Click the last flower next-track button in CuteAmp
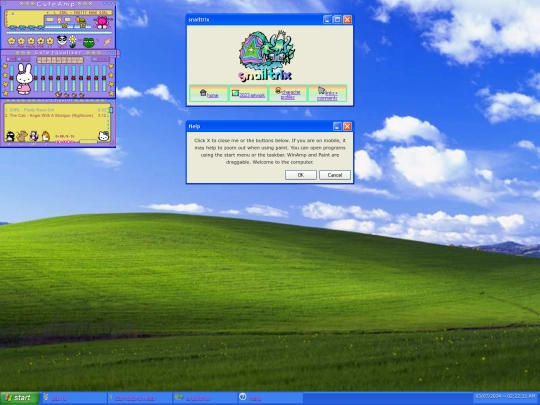This screenshot has width=540, height=405. pyautogui.click(x=50, y=41)
